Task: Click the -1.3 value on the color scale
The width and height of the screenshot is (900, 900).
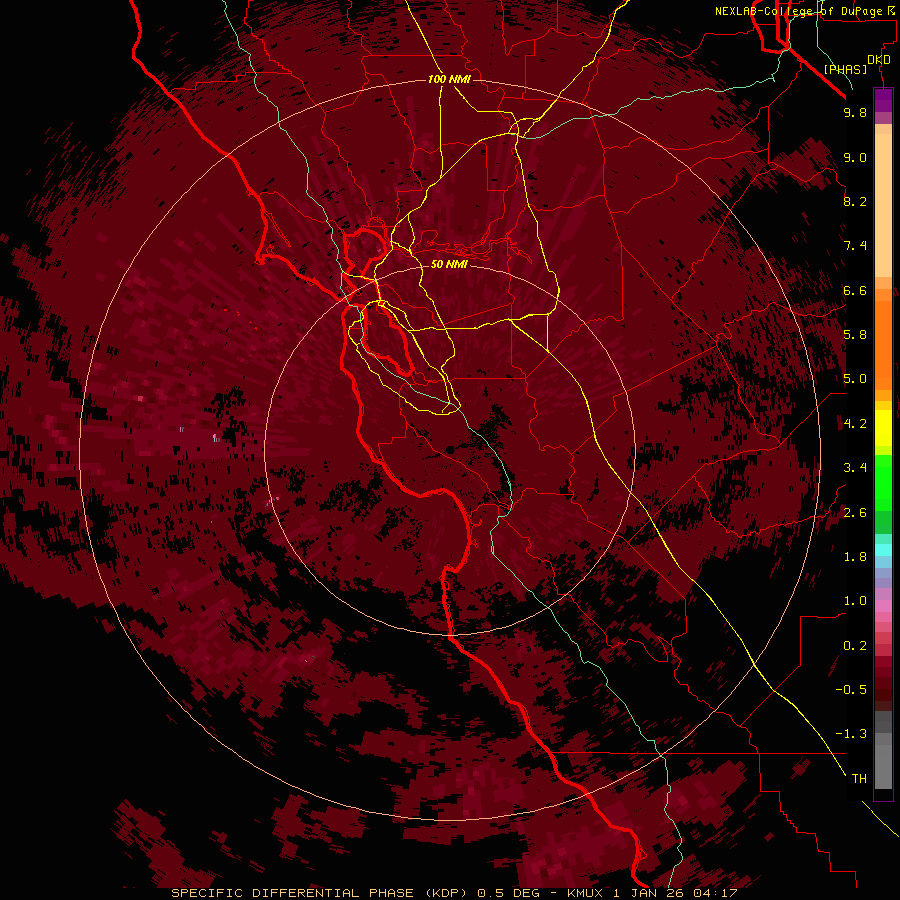Action: click(x=851, y=734)
